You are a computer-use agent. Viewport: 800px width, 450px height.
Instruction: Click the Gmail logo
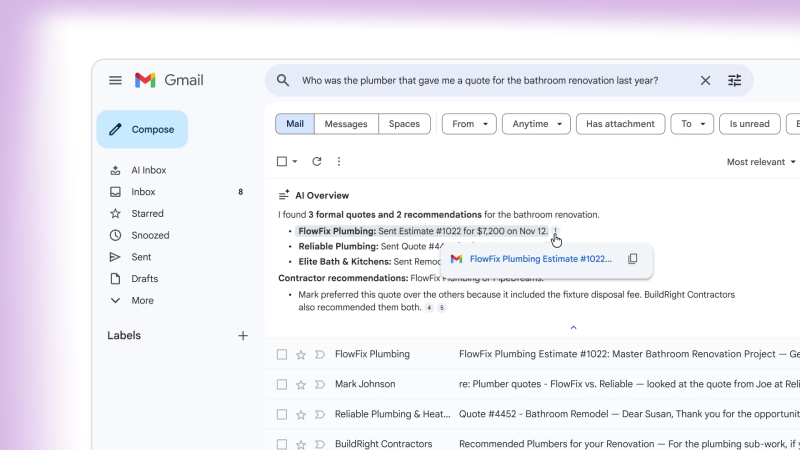(169, 80)
